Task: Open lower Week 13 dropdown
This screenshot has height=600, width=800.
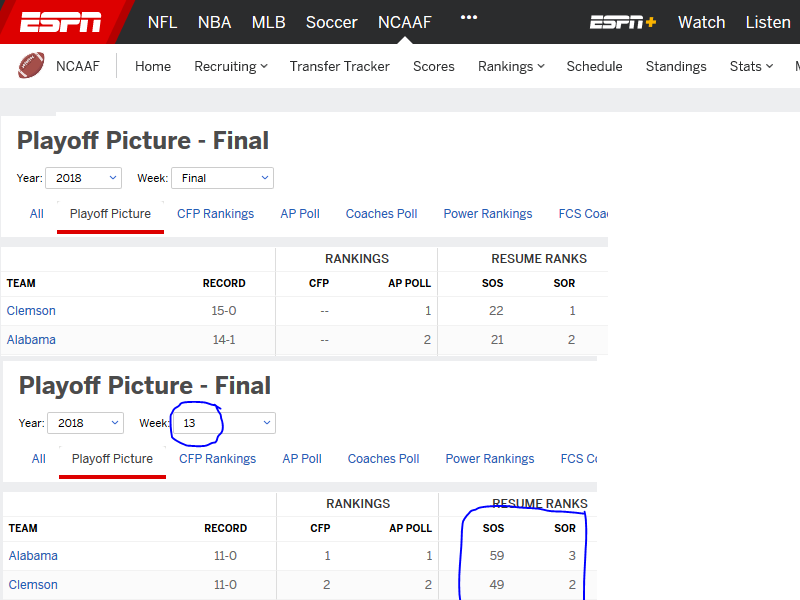Action: [224, 423]
